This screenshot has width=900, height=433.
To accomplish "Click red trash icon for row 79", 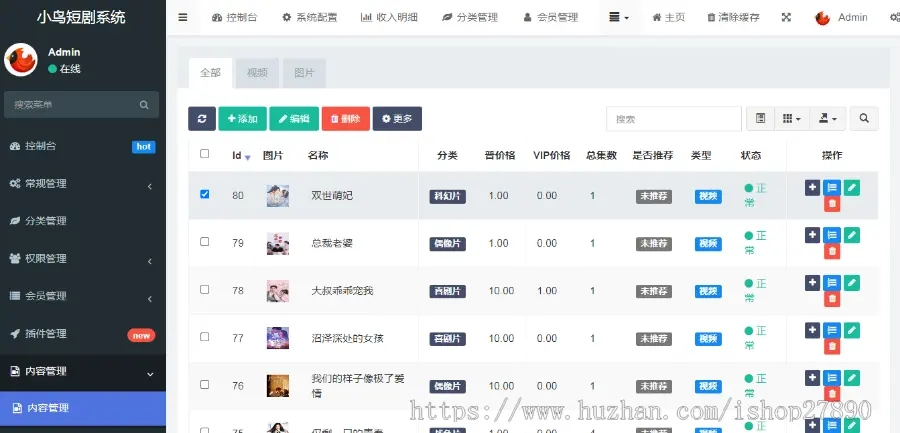I will tap(832, 251).
